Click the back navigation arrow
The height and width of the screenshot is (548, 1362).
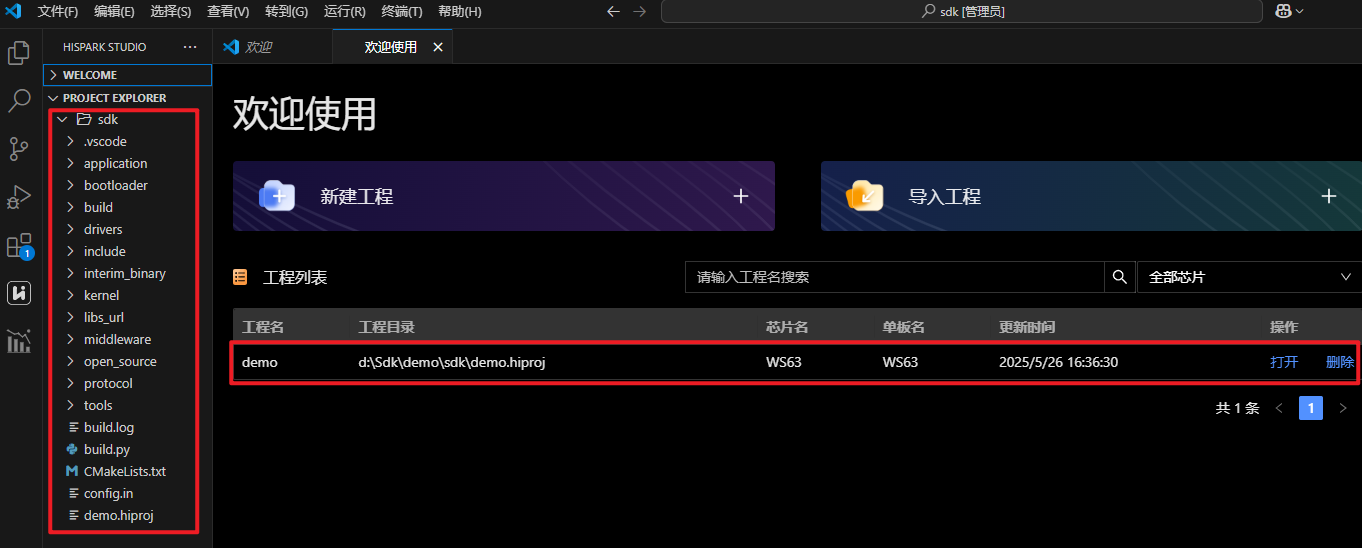pyautogui.click(x=614, y=11)
